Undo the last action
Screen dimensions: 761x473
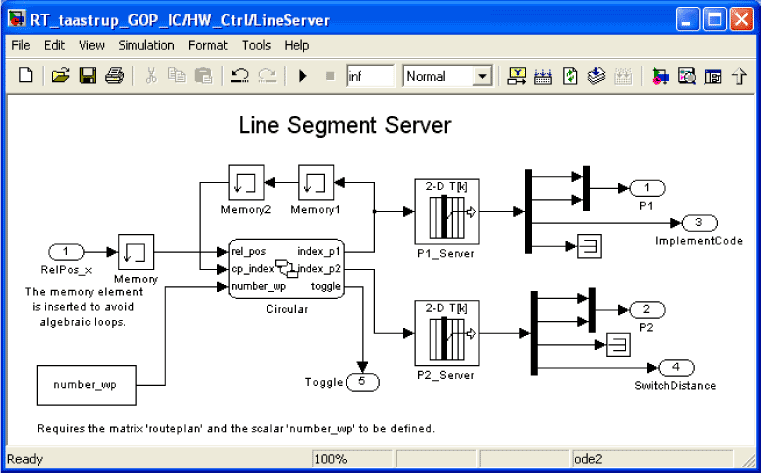pos(240,76)
